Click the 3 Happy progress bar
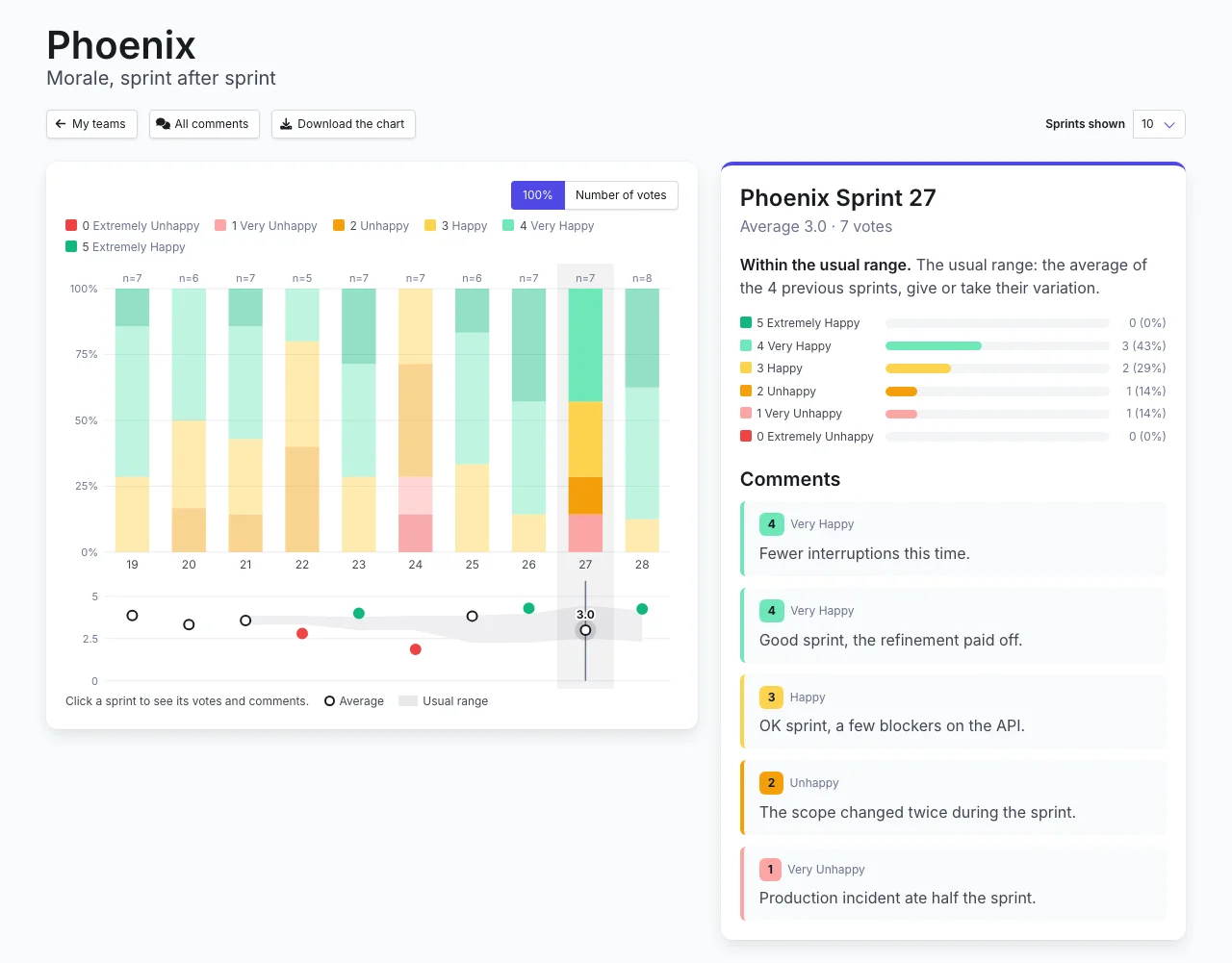Viewport: 1232px width, 963px height. pos(997,368)
